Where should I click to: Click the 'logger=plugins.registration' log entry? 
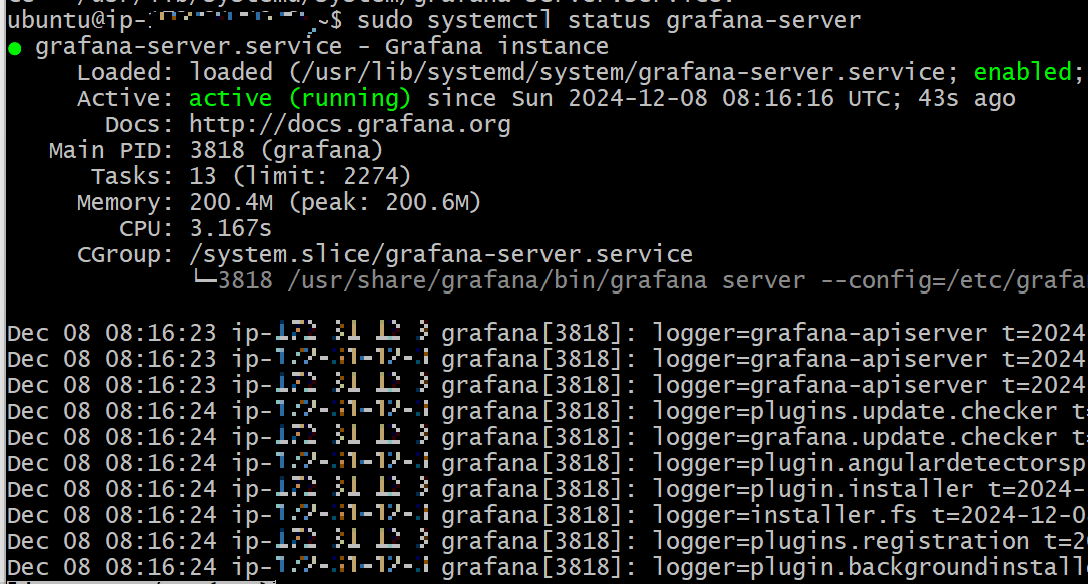[841, 541]
